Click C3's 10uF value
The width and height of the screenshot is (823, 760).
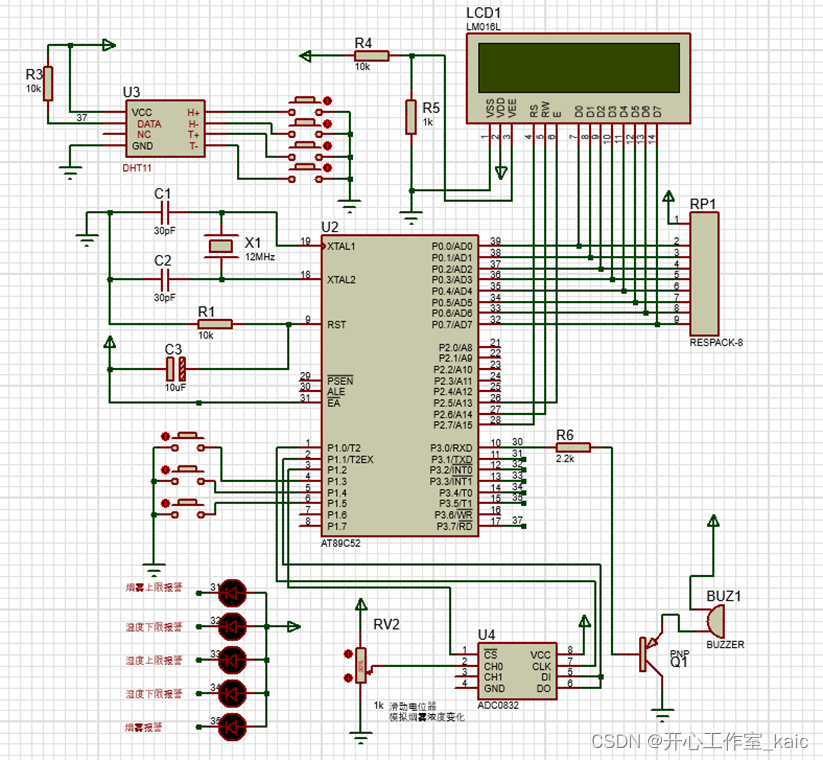pyautogui.click(x=175, y=388)
